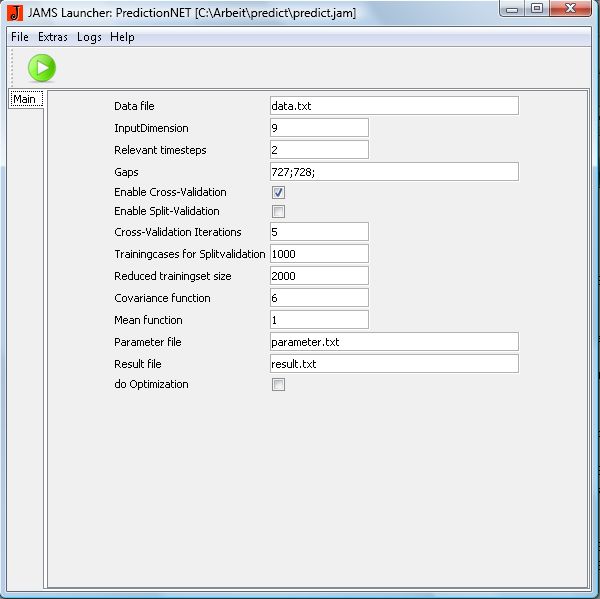
Task: Click into the Gaps text field
Action: click(394, 172)
